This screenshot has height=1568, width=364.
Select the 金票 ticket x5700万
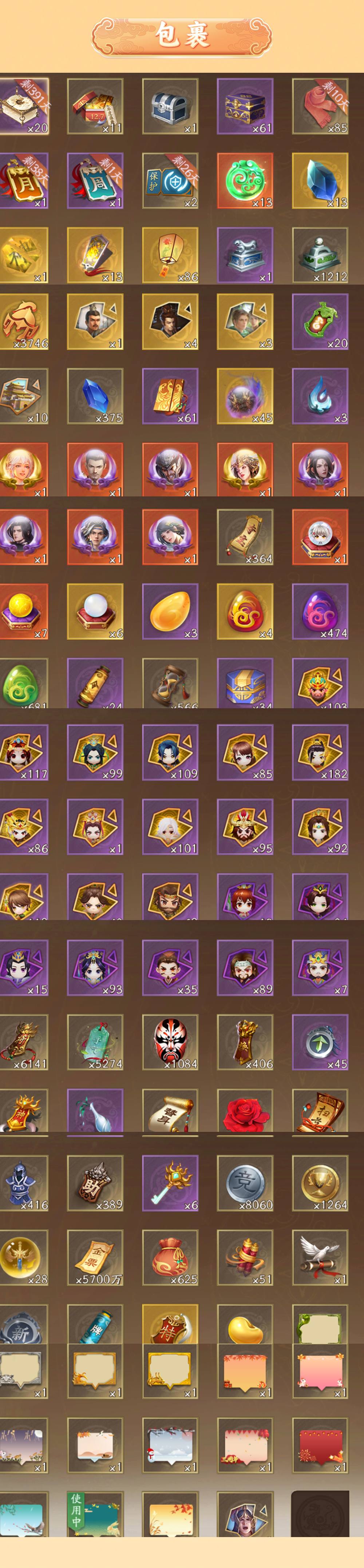click(x=95, y=1258)
